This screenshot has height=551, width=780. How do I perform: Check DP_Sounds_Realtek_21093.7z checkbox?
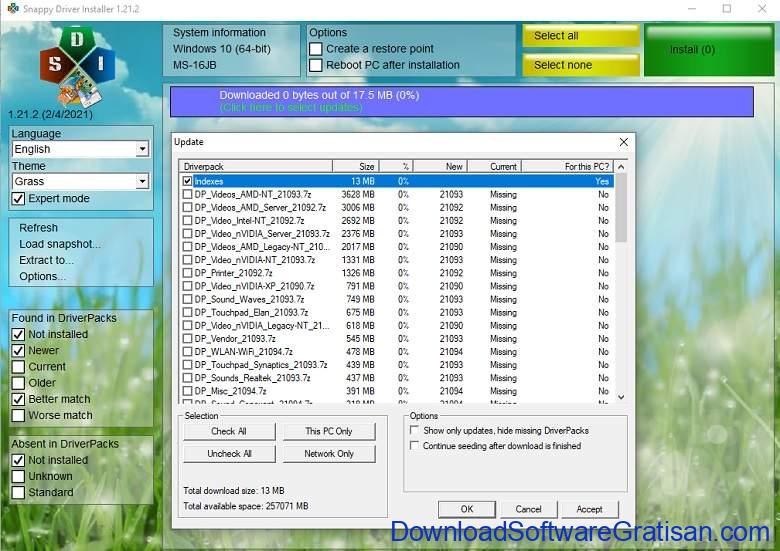pos(188,378)
